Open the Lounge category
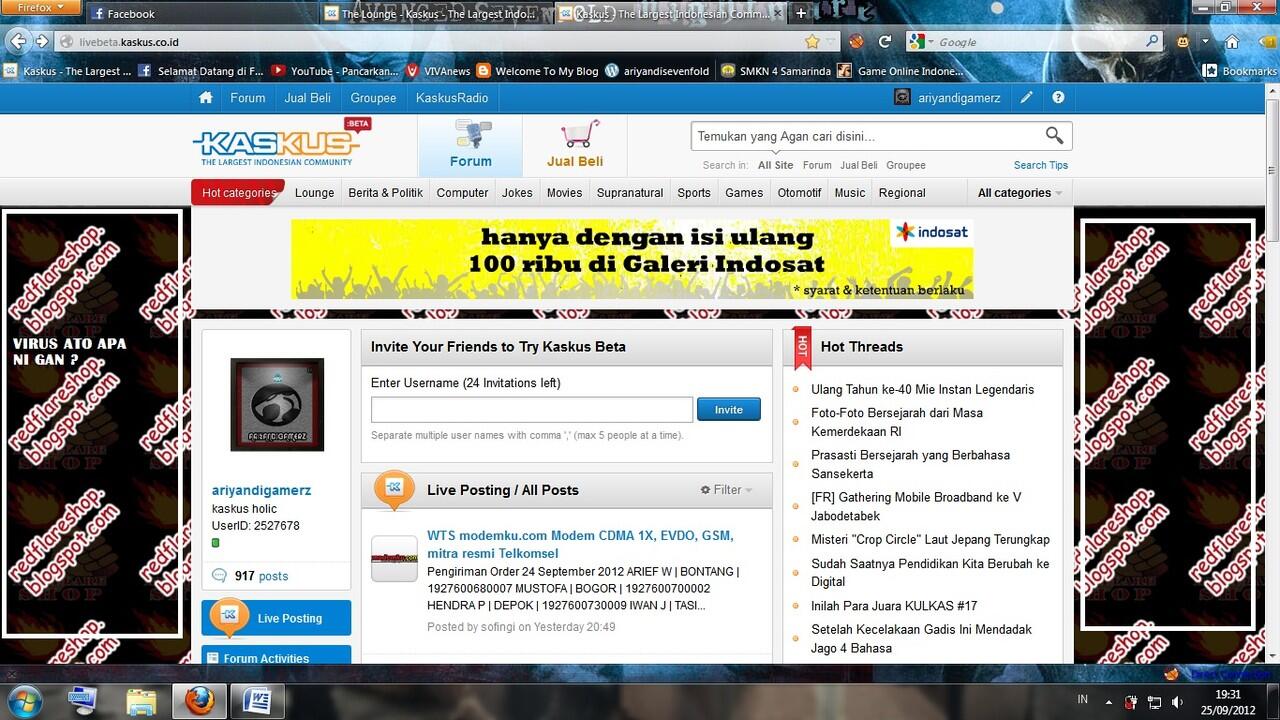Screen dimensions: 1280x720 (x=314, y=193)
